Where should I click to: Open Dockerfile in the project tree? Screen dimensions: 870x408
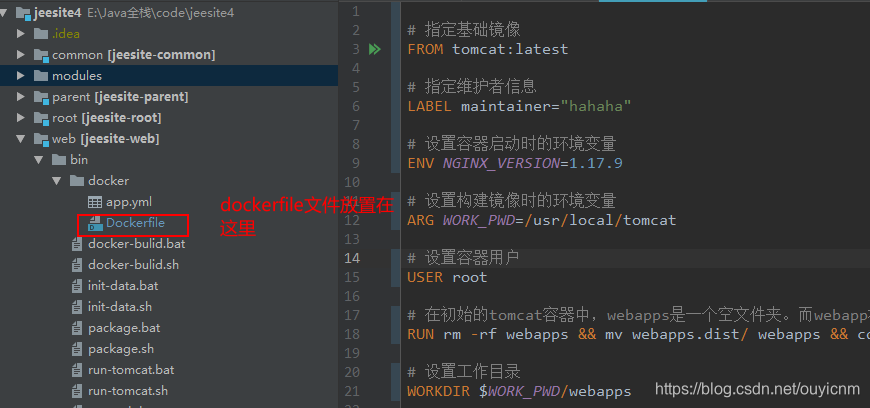point(135,223)
